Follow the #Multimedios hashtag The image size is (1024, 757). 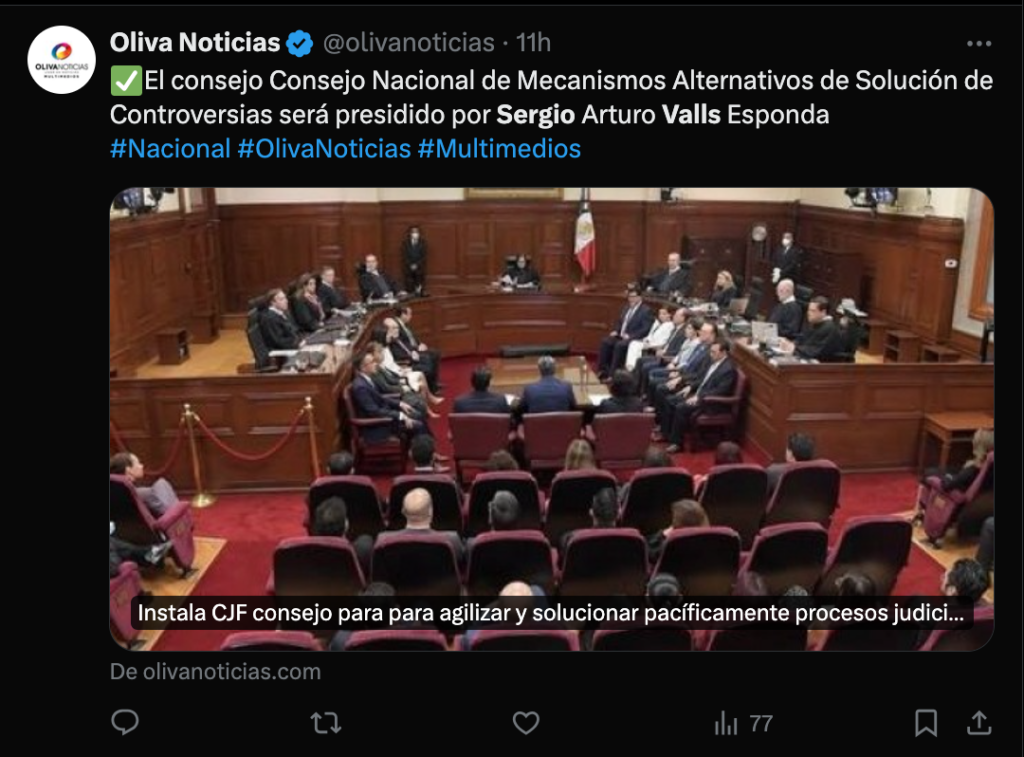[499, 149]
